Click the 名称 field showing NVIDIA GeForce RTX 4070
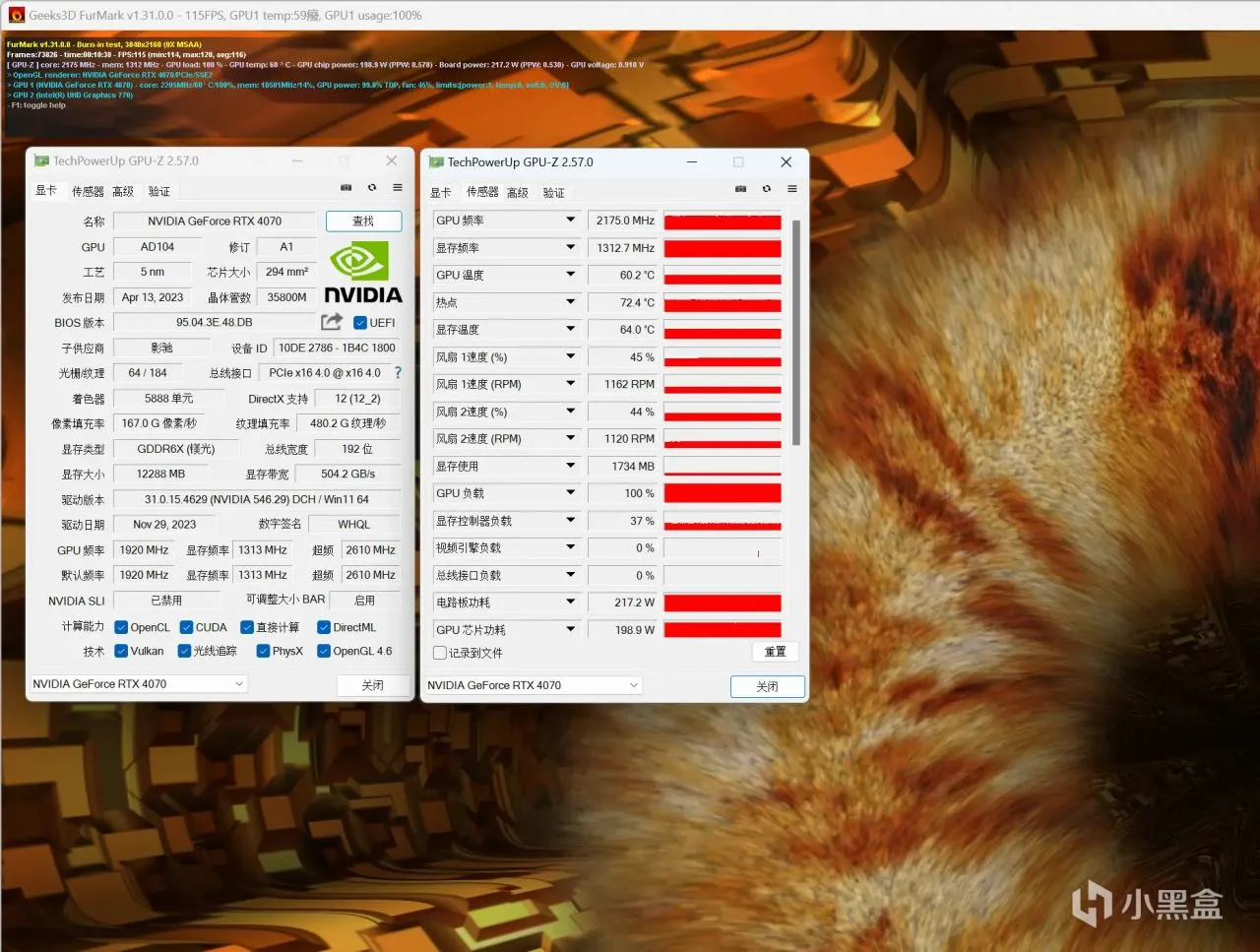Screen dimensions: 1260x952 [x=215, y=222]
